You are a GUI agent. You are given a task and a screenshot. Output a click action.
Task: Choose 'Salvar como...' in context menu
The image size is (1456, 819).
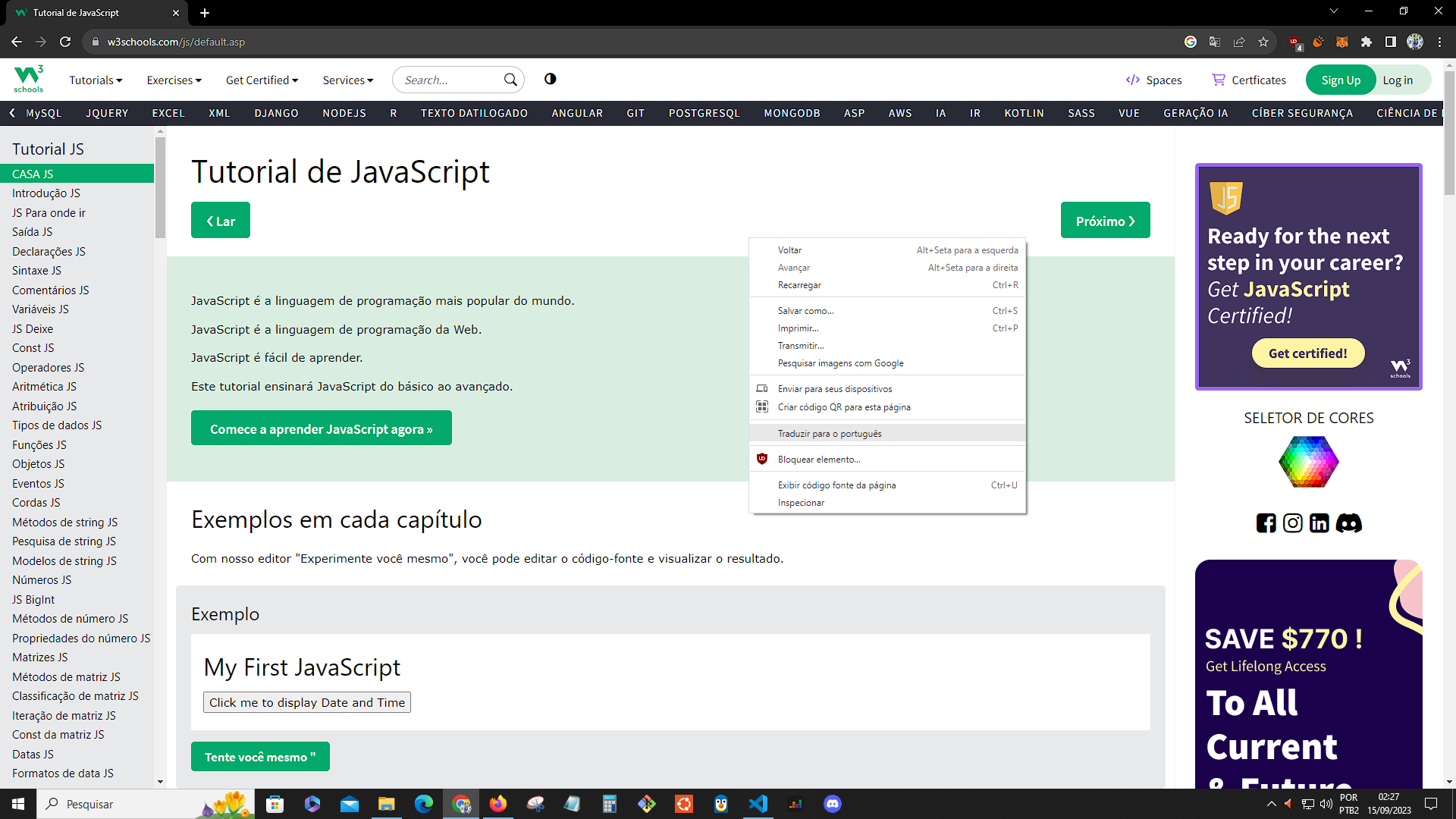(887, 311)
